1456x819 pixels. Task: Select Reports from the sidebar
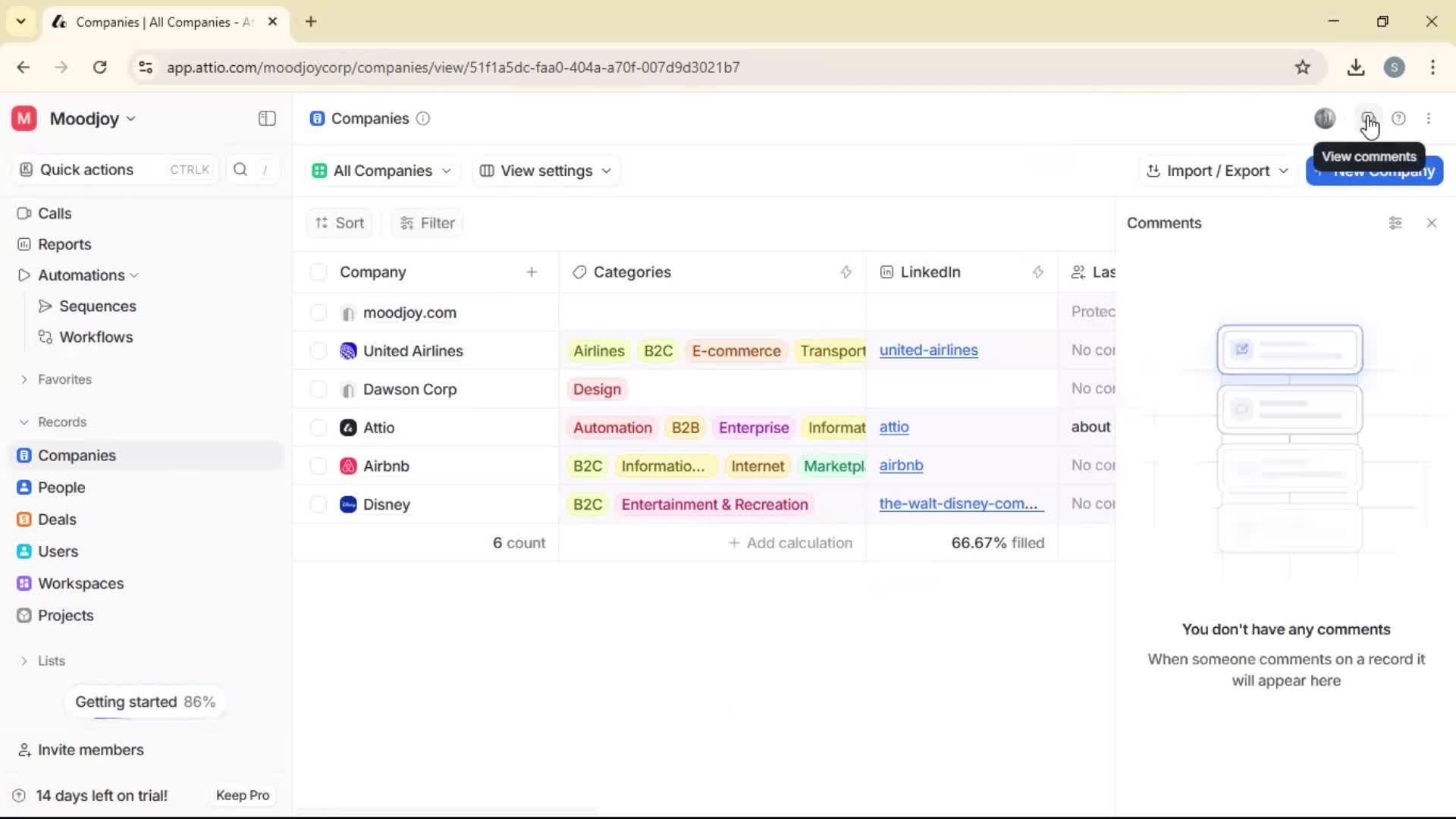64,244
